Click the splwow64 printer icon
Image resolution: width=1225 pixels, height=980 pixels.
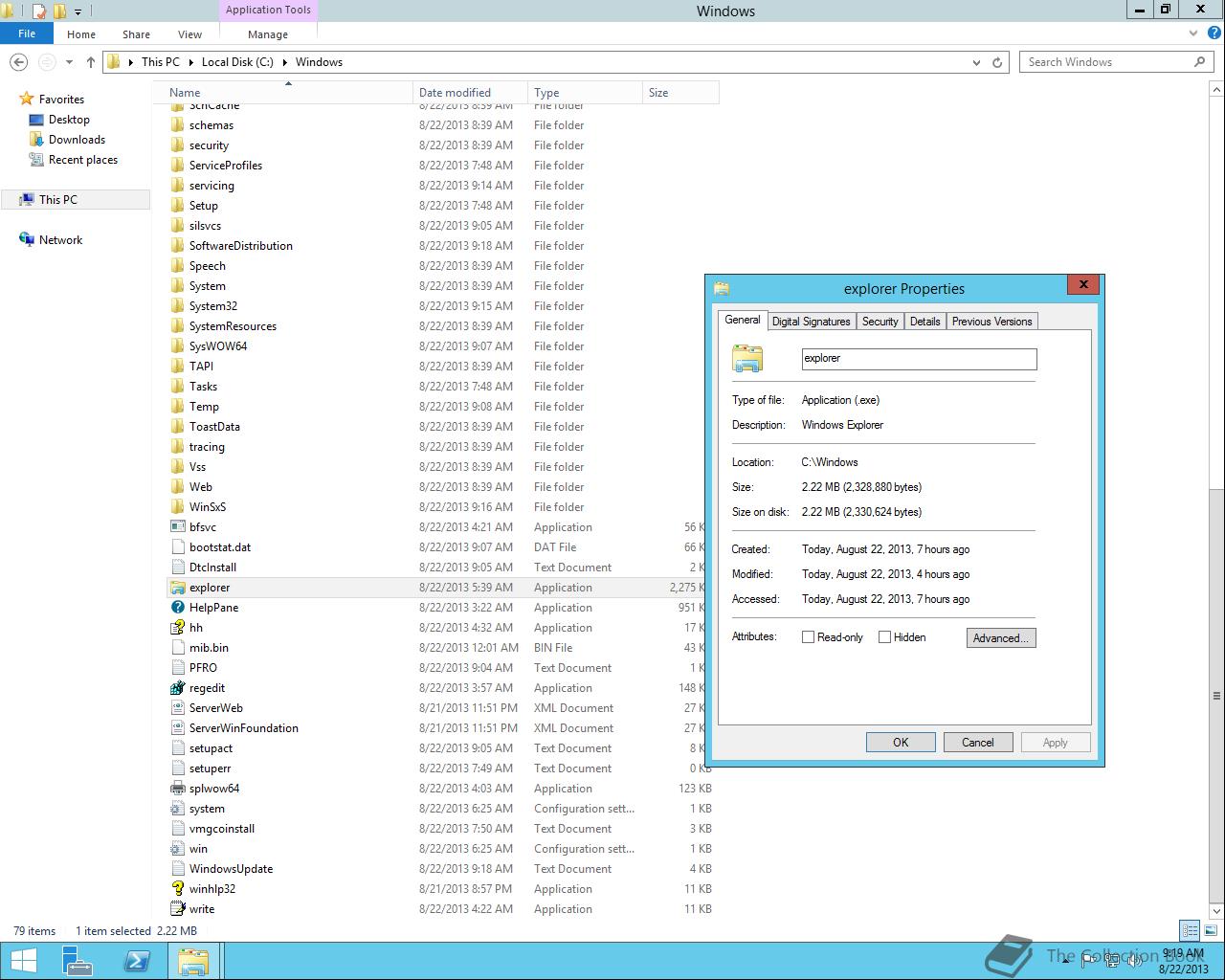(x=177, y=789)
